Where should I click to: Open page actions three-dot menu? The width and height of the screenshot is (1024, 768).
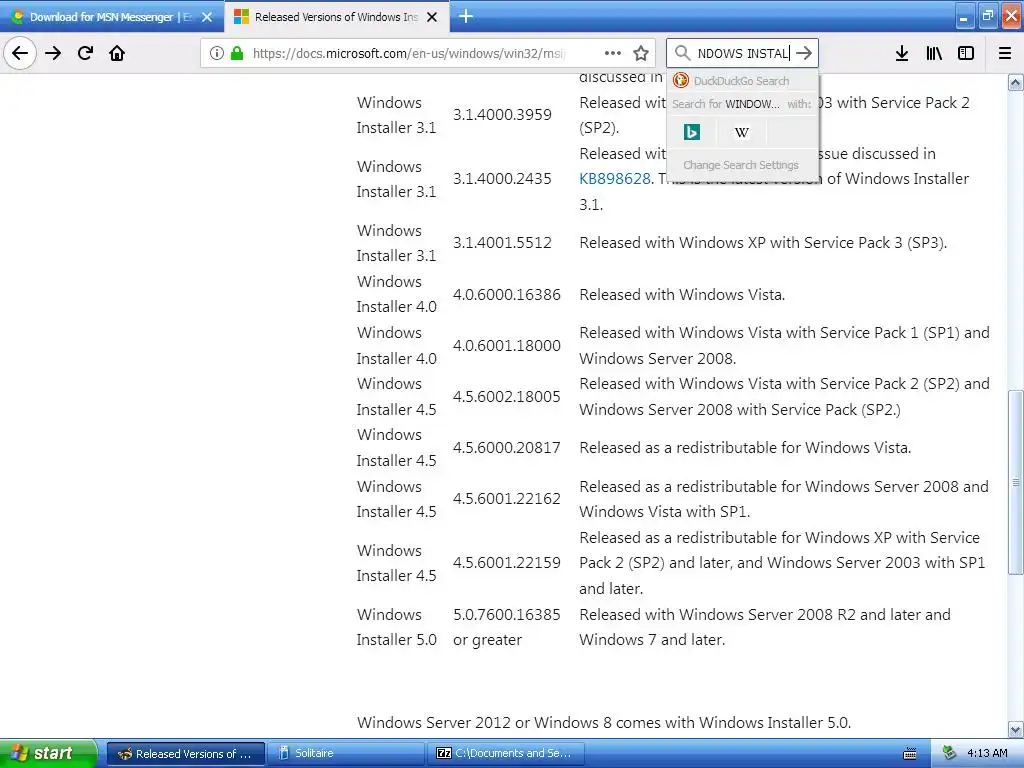coord(613,53)
